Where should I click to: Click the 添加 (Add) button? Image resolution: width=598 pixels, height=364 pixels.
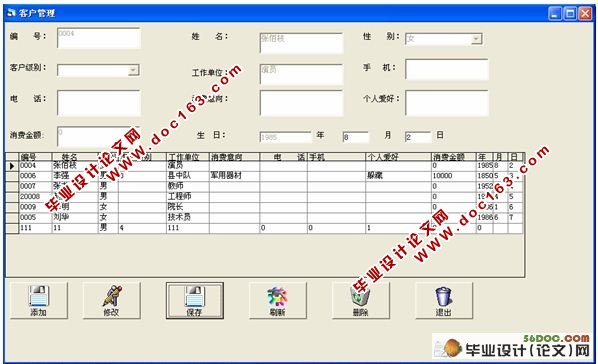click(x=39, y=300)
